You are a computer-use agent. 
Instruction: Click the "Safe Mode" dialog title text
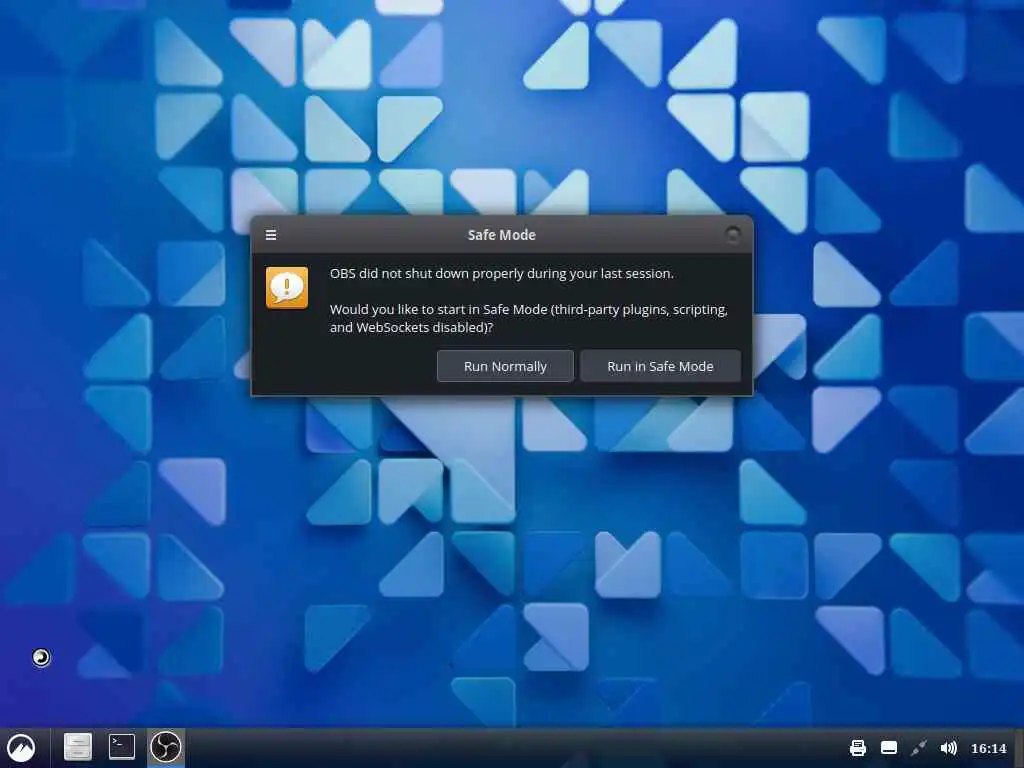point(502,235)
